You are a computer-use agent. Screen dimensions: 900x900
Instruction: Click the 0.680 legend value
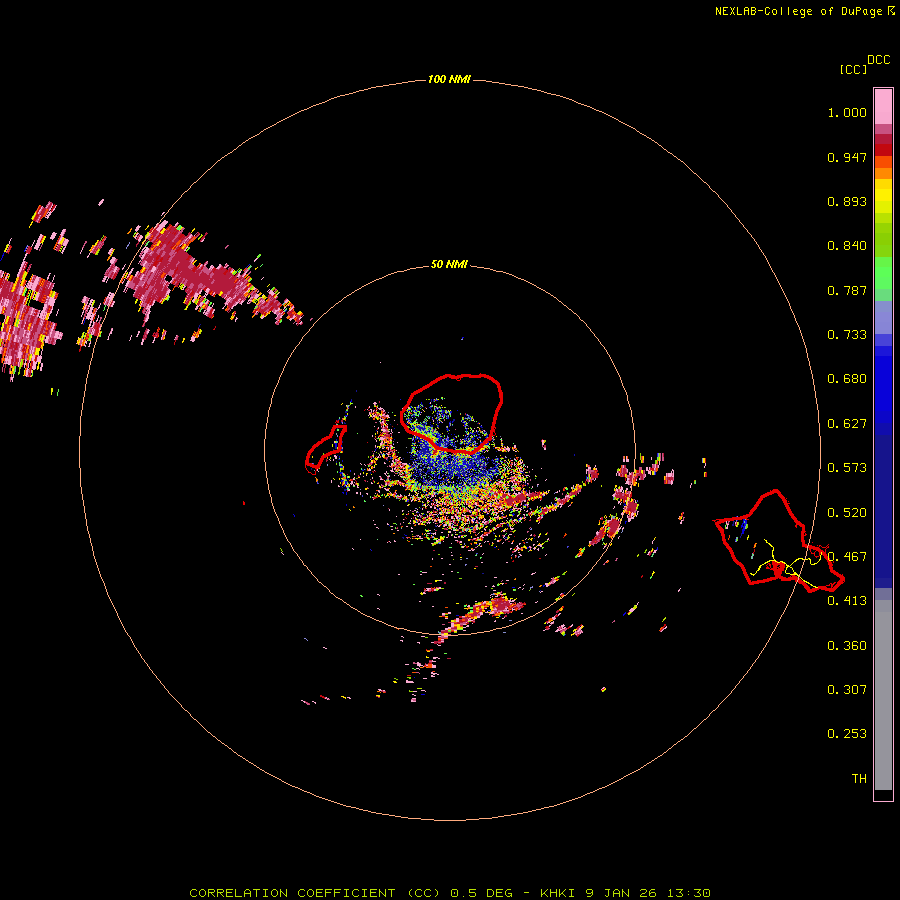(x=847, y=379)
